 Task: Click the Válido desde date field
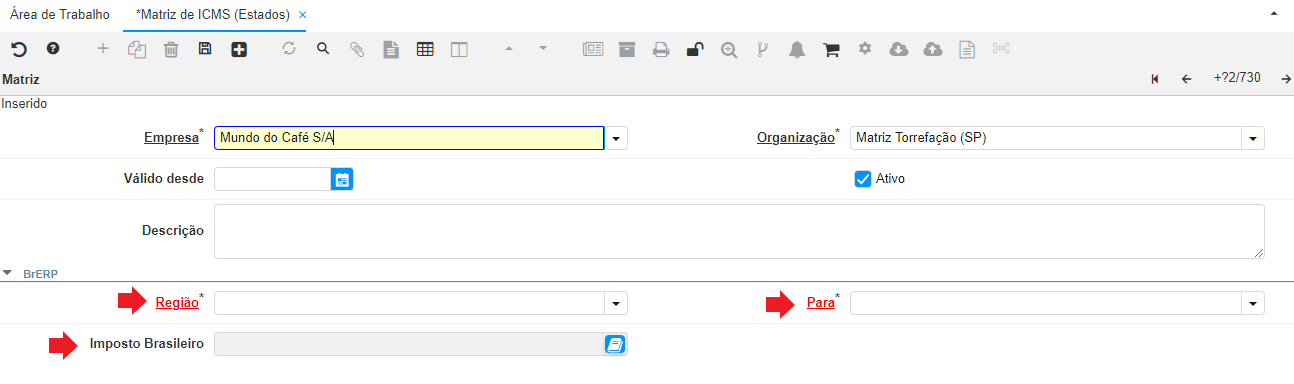tap(273, 179)
